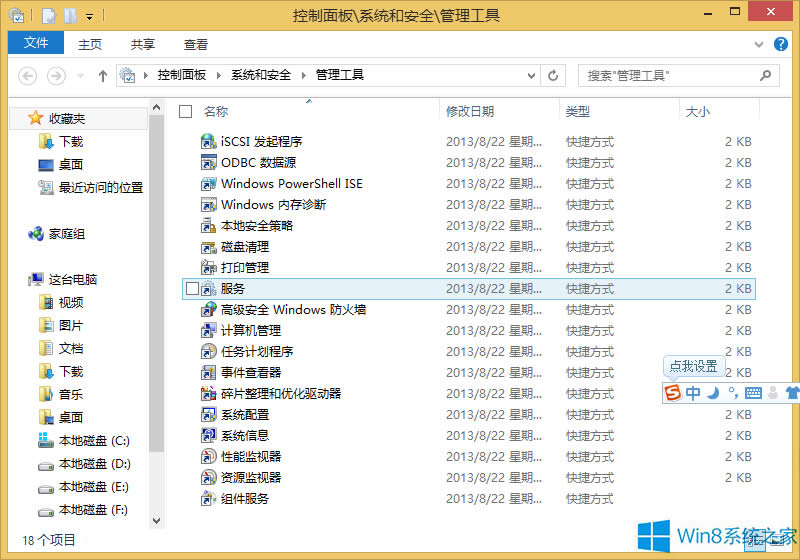Screen dimensions: 800x560
Task: Click the navigation pane vertical scrollbar
Action: click(156, 300)
